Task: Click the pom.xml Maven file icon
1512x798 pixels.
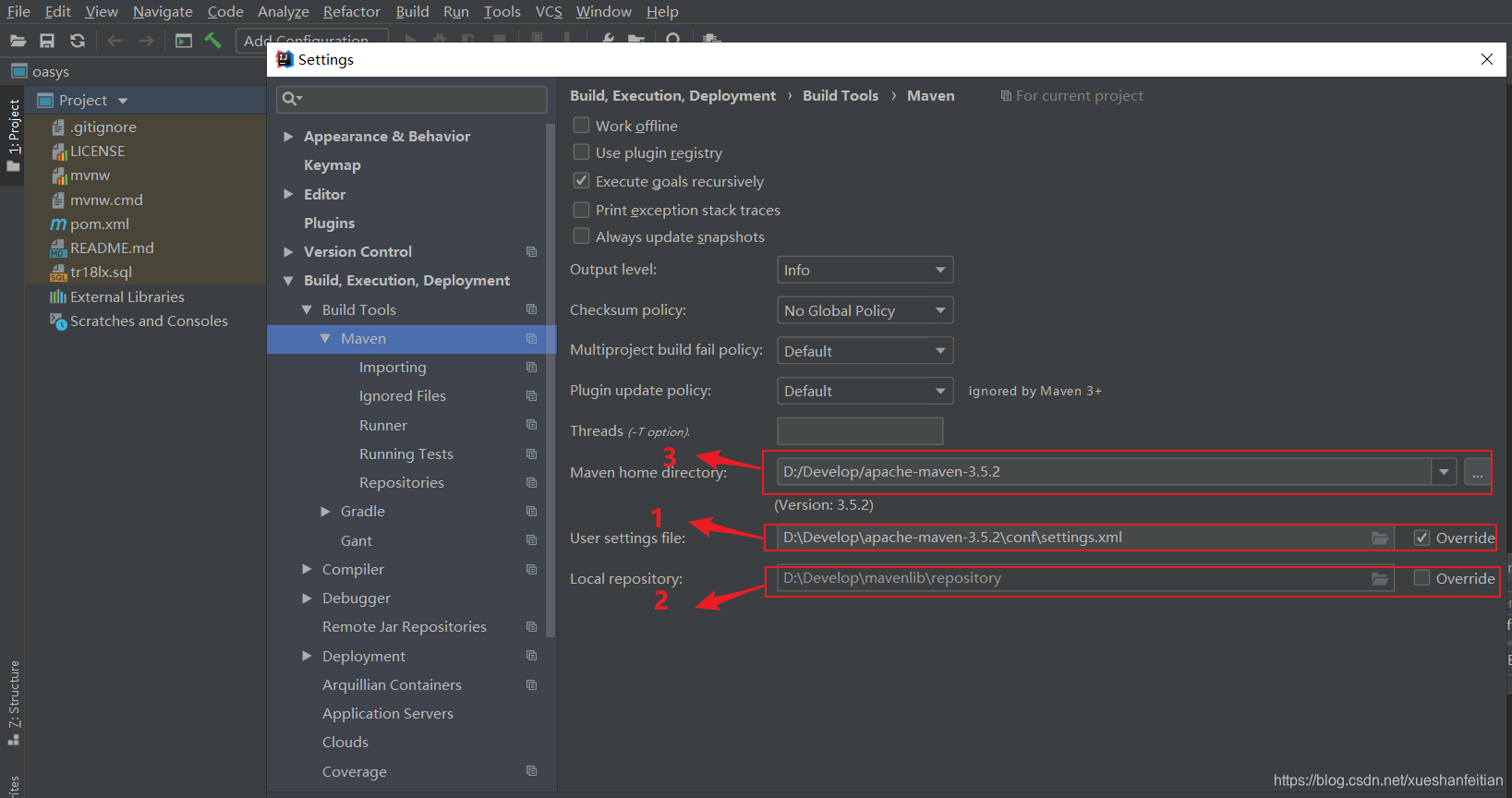Action: [x=57, y=224]
